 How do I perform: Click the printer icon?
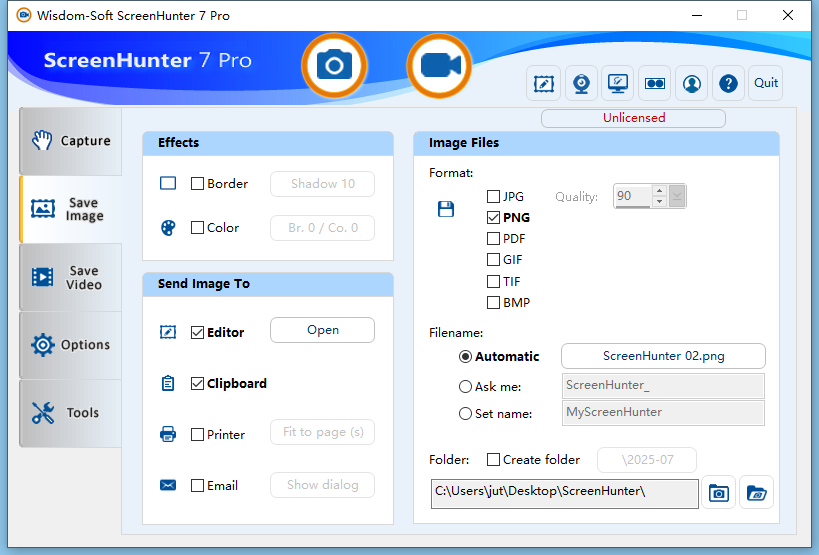tap(168, 434)
